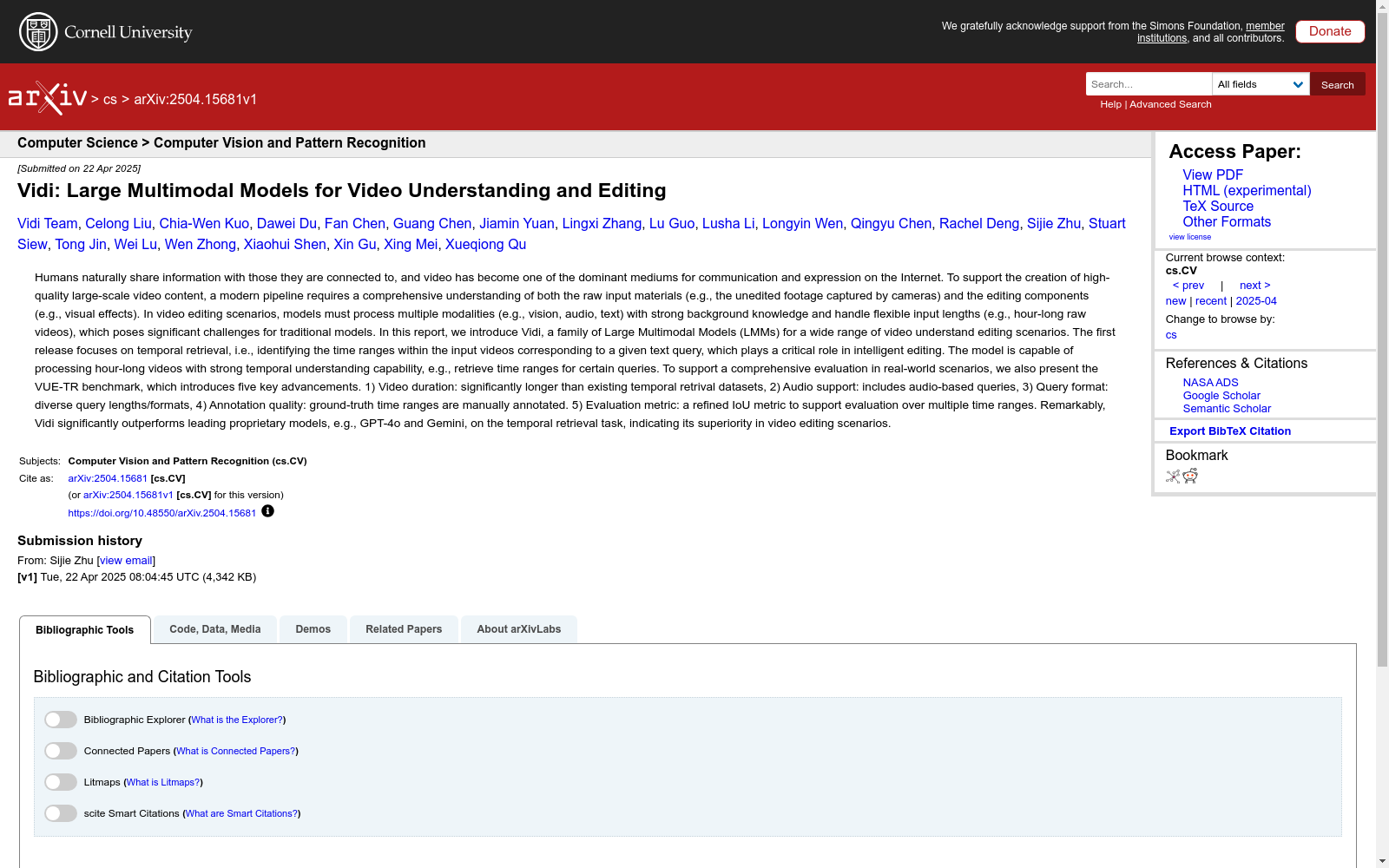1389x868 pixels.
Task: Open author Xiaohui Shen link
Action: (x=285, y=245)
